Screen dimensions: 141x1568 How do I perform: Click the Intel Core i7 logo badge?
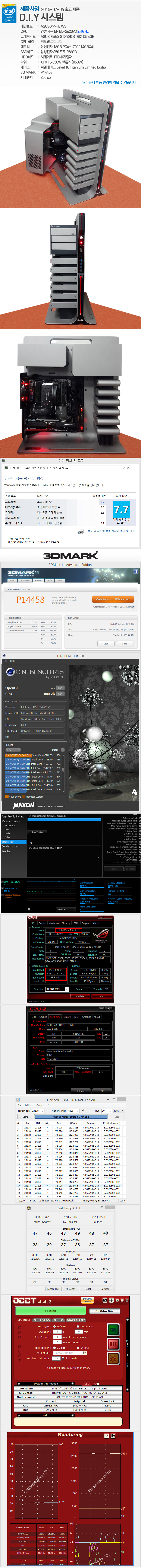pos(9,15)
